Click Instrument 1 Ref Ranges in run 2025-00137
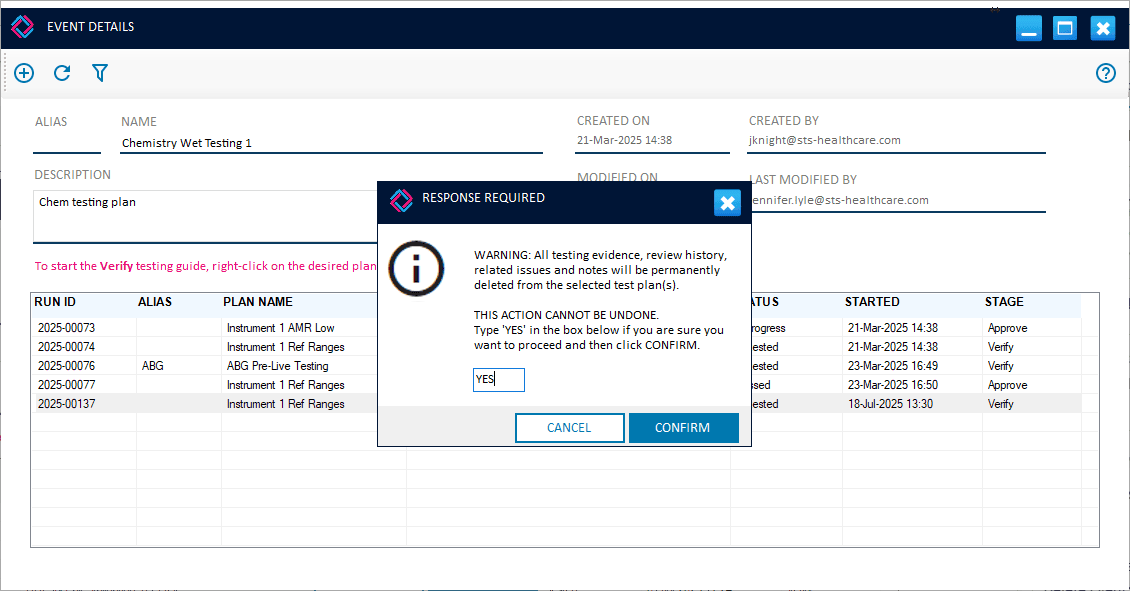The height and width of the screenshot is (591, 1130). point(285,404)
